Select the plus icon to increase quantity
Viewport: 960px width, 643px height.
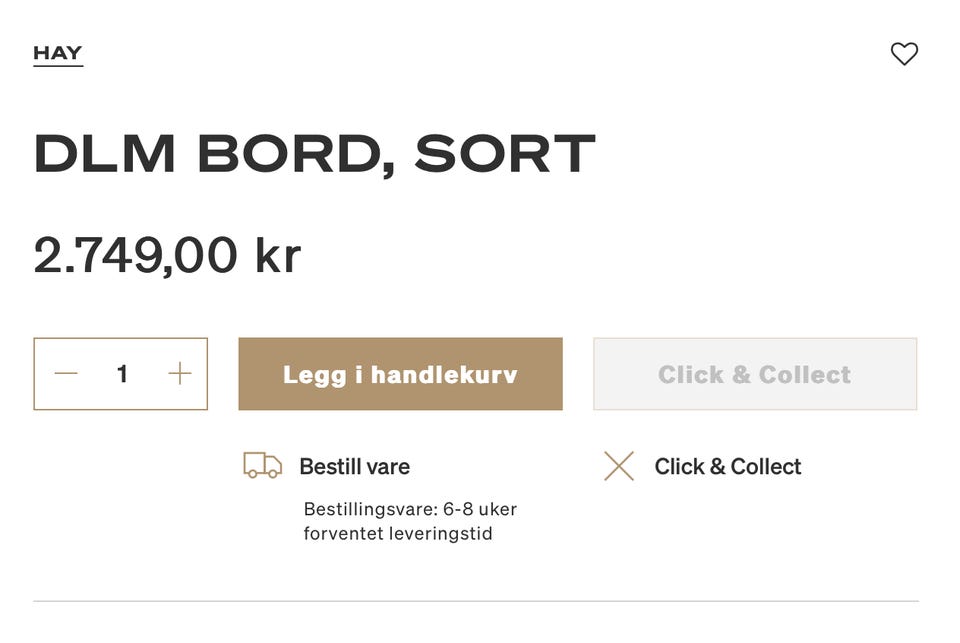tap(179, 374)
